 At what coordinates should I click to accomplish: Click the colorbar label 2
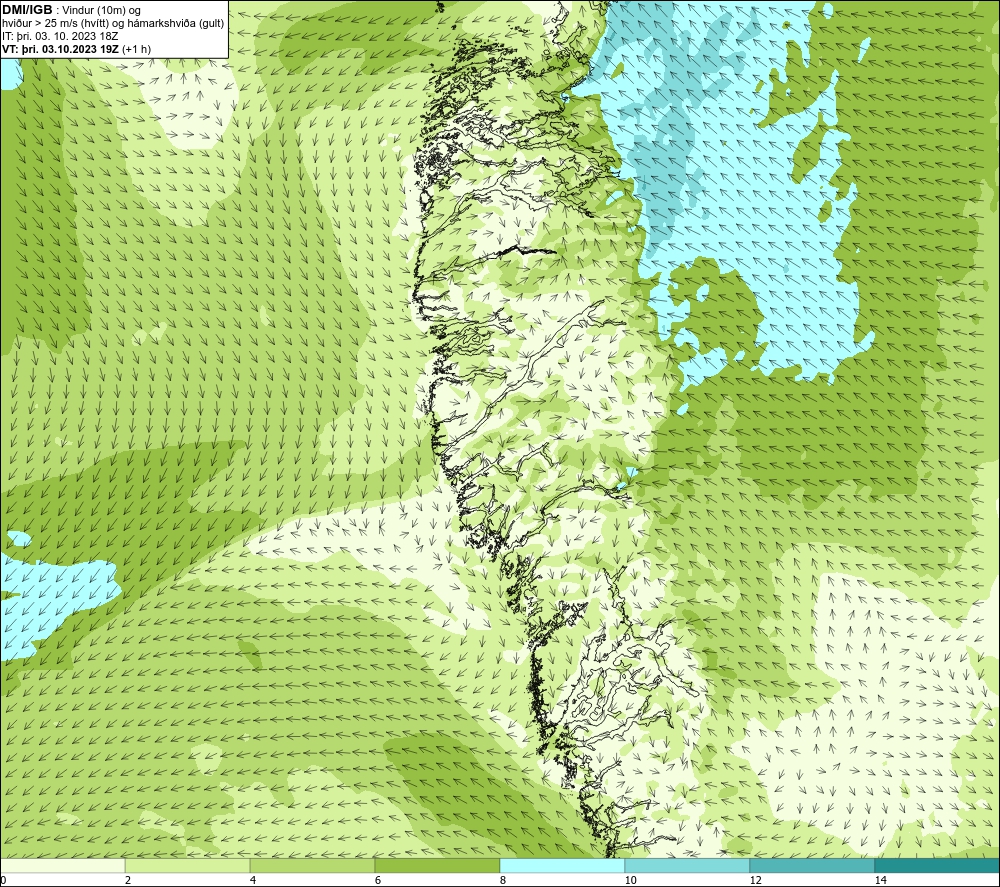click(x=128, y=880)
